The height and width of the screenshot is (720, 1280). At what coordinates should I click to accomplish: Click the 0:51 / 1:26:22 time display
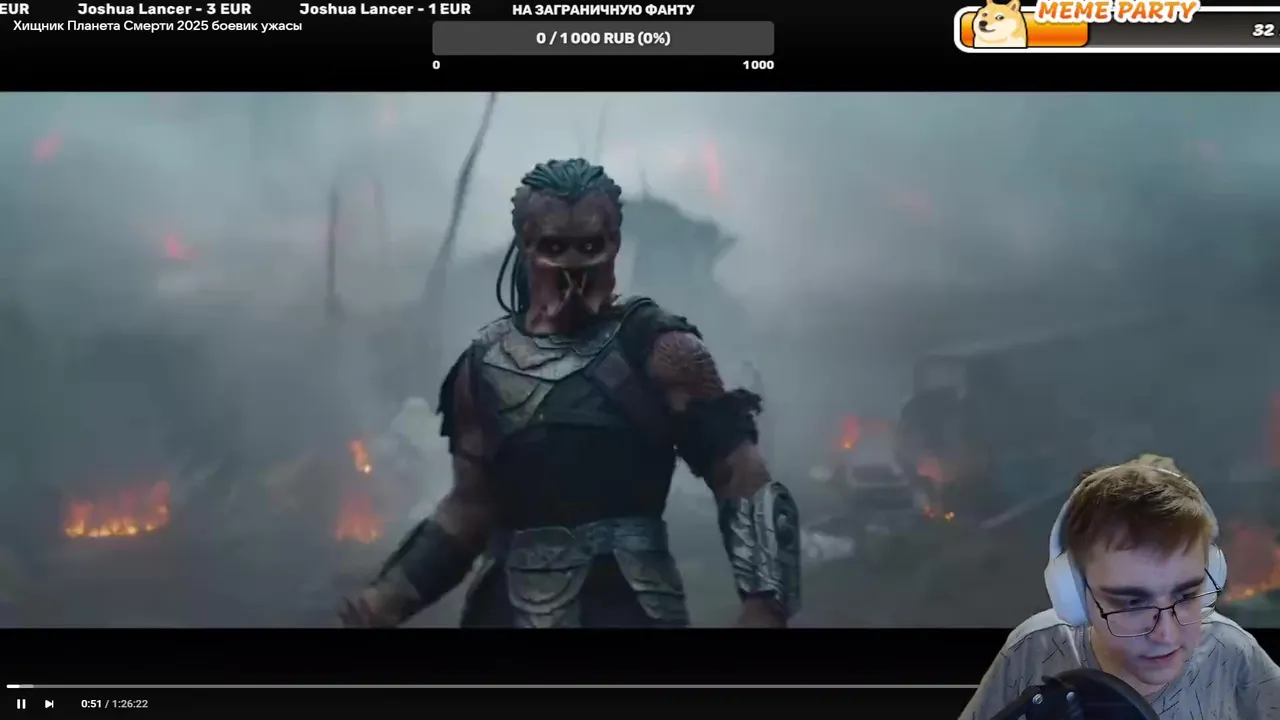(x=114, y=704)
